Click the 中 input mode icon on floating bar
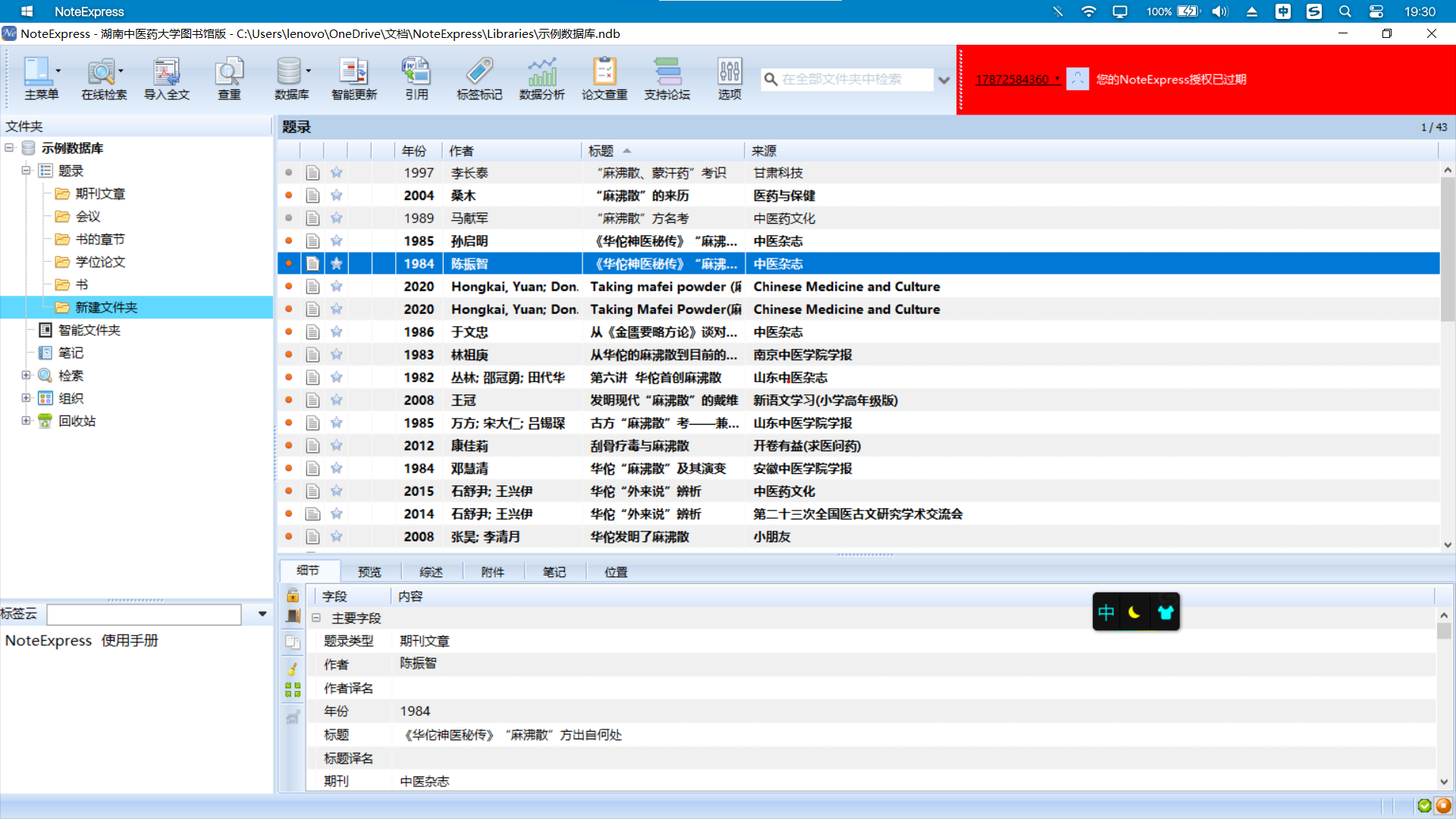Image resolution: width=1456 pixels, height=819 pixels. (x=1106, y=612)
